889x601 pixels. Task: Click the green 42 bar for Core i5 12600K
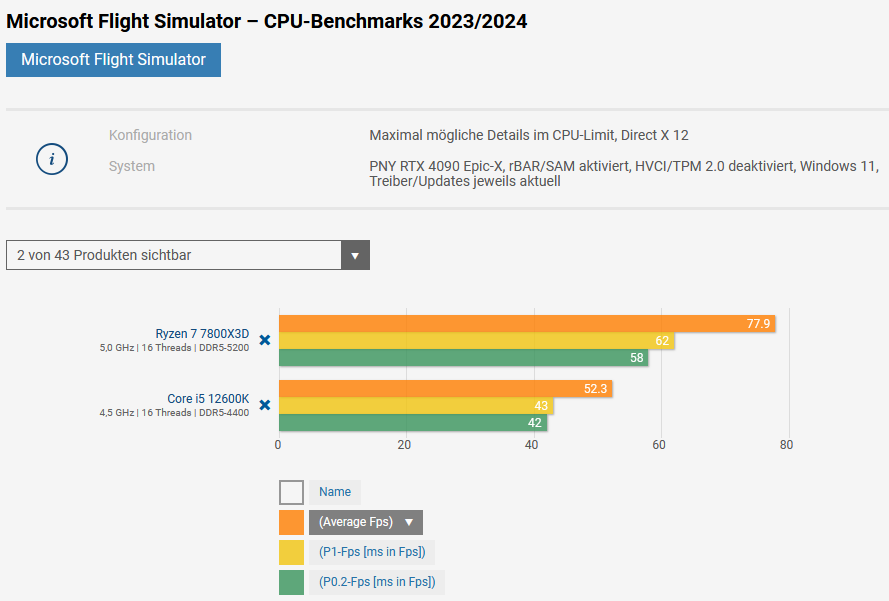click(x=413, y=423)
